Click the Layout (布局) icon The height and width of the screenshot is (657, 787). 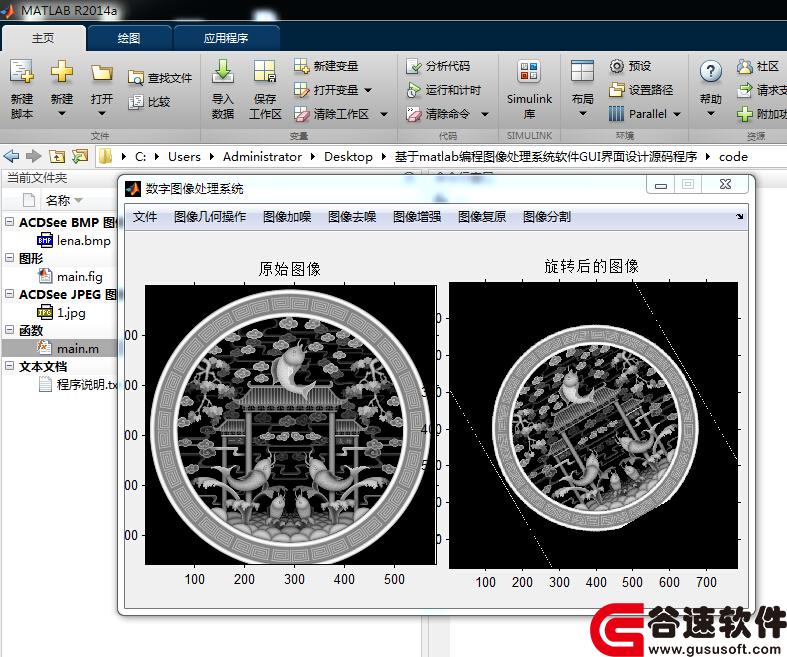tap(582, 72)
